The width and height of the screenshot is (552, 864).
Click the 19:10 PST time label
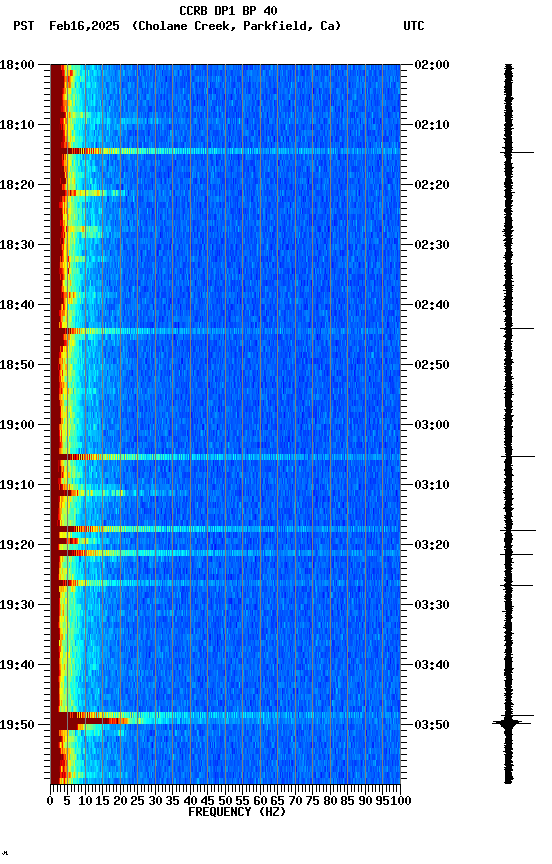coord(17,485)
